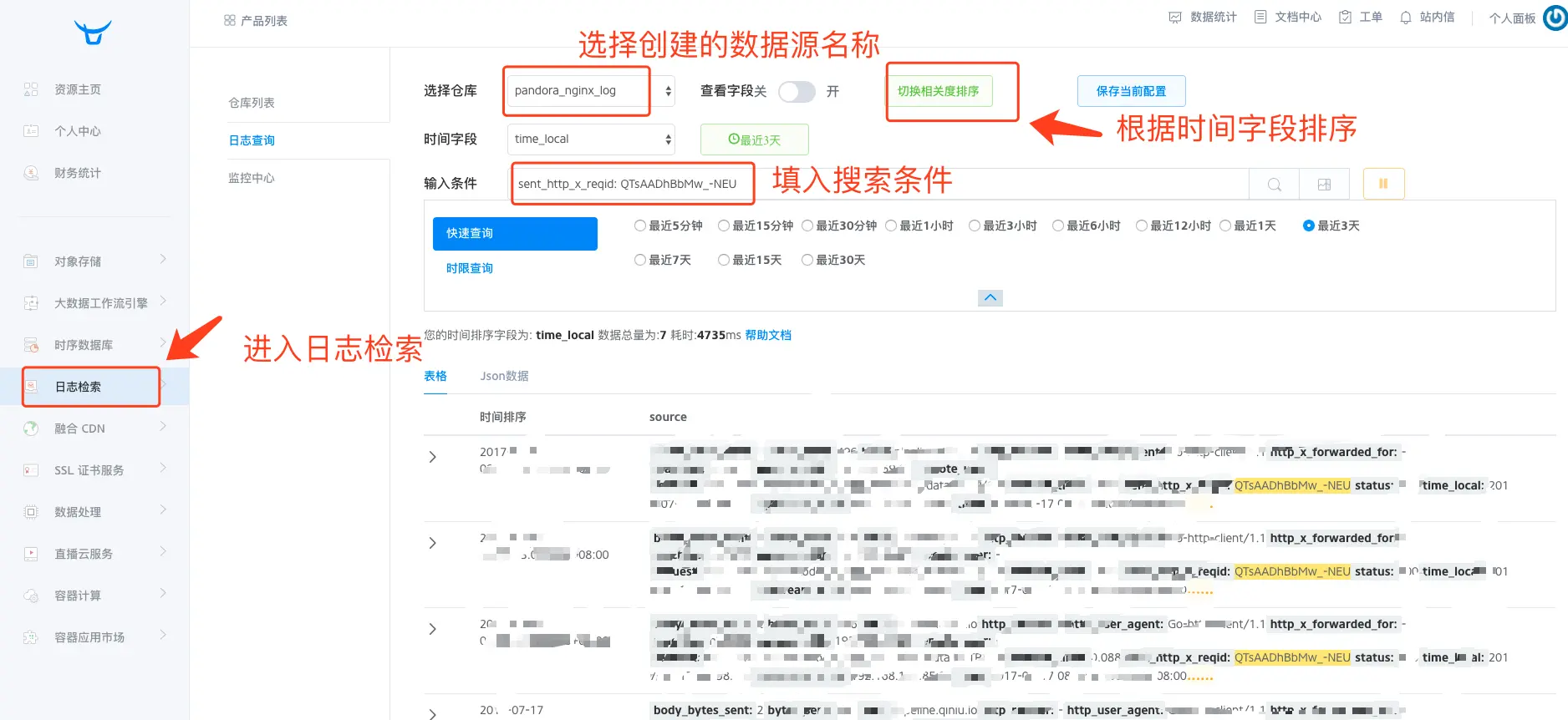Click the 输入条件 search query field
The image size is (1568, 720).
click(878, 185)
